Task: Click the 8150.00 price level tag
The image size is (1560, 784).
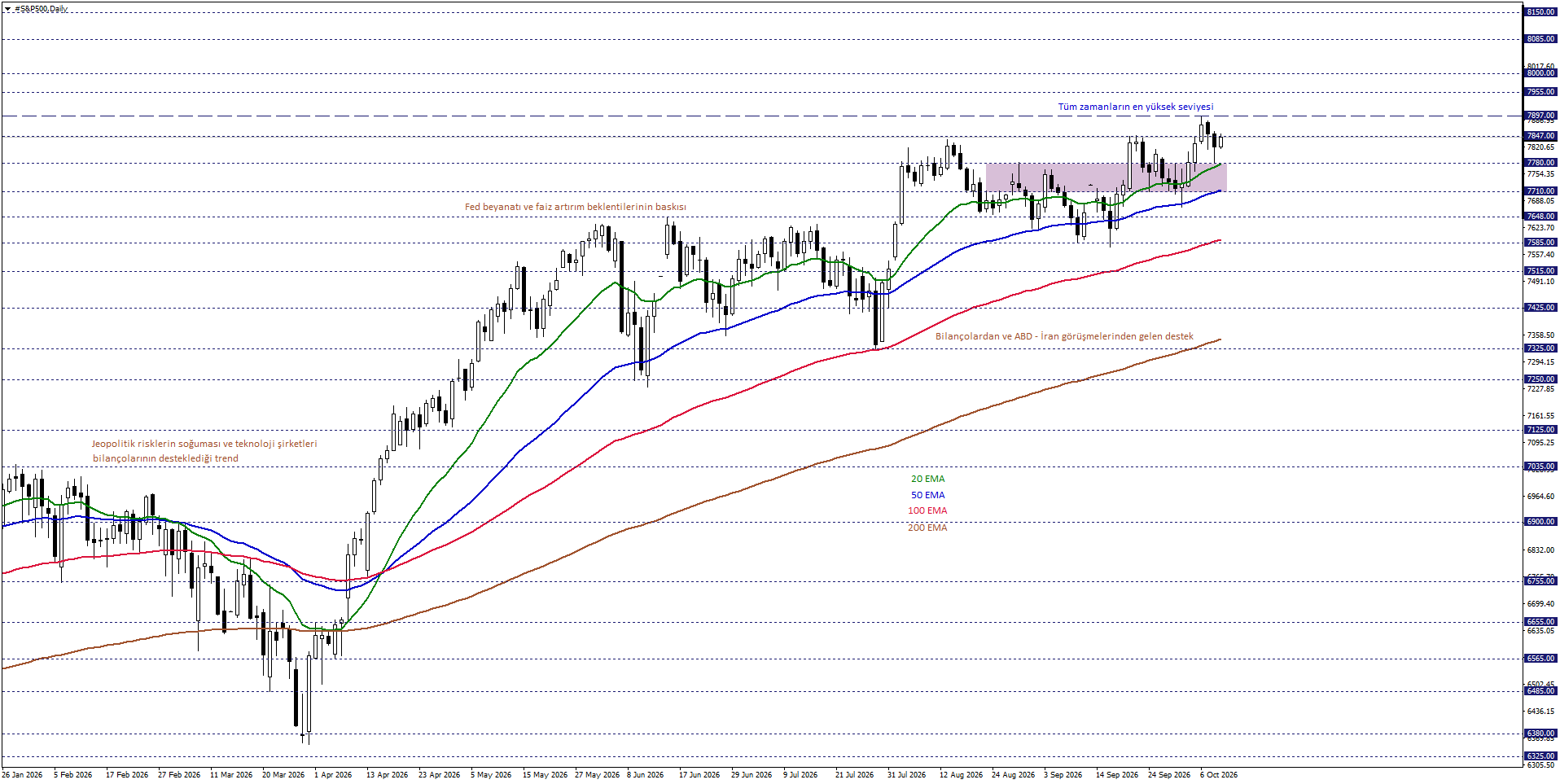Action: pos(1540,12)
